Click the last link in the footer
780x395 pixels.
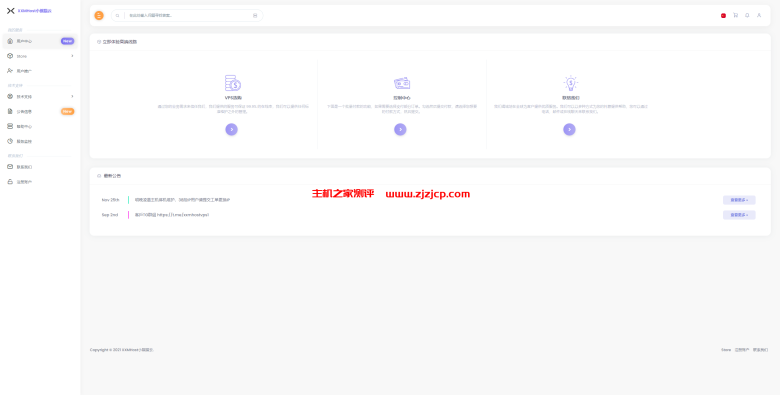[x=760, y=350]
